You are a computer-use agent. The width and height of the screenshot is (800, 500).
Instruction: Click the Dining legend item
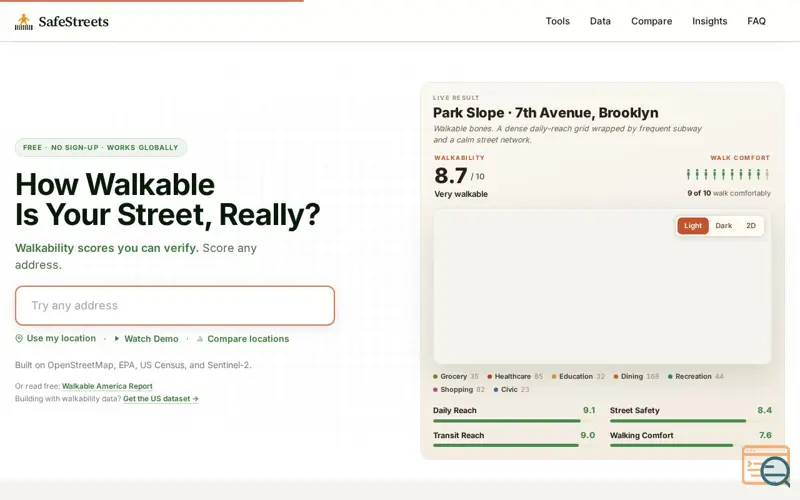tap(636, 377)
